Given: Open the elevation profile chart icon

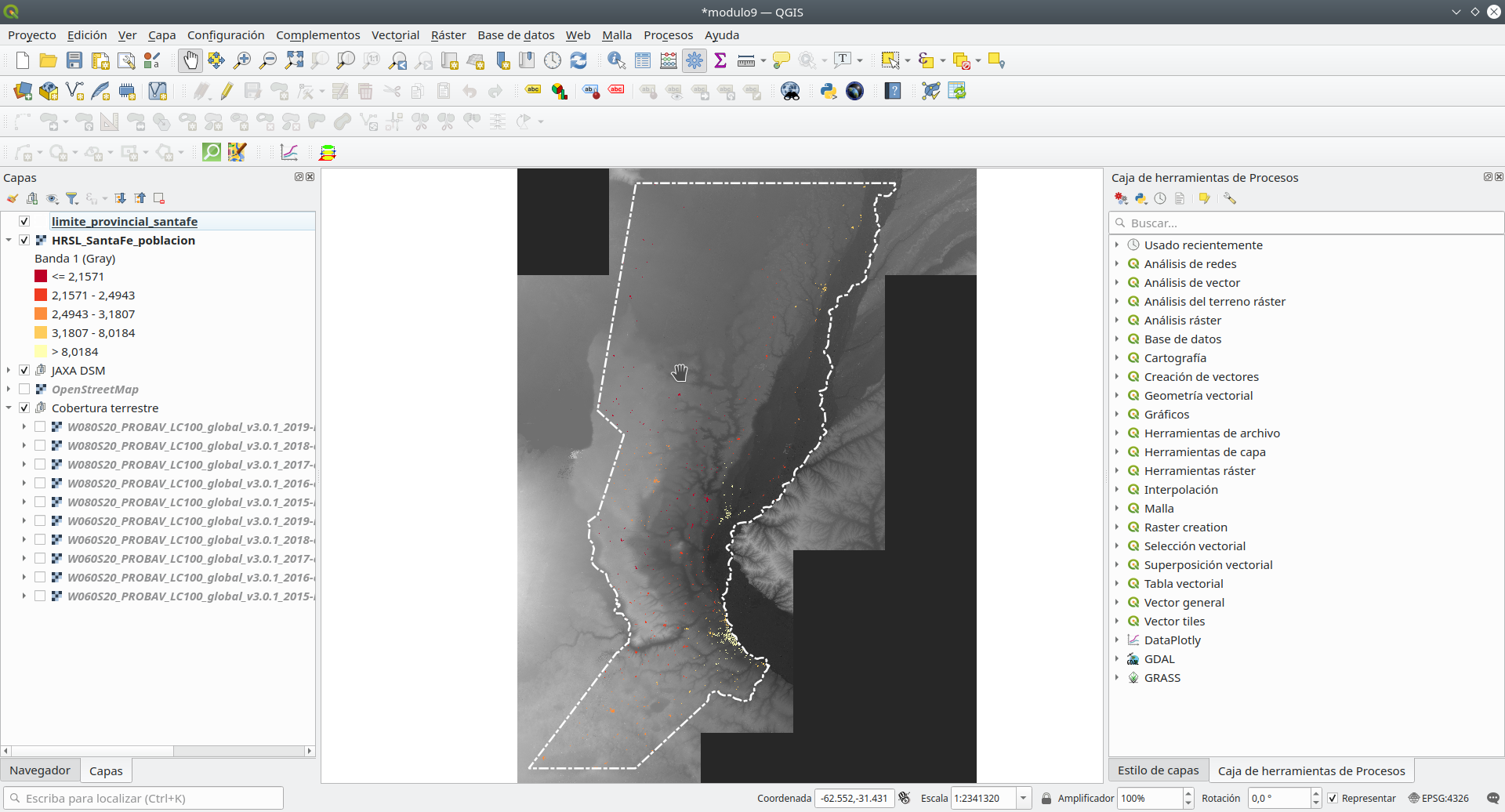Looking at the screenshot, I should 289,152.
